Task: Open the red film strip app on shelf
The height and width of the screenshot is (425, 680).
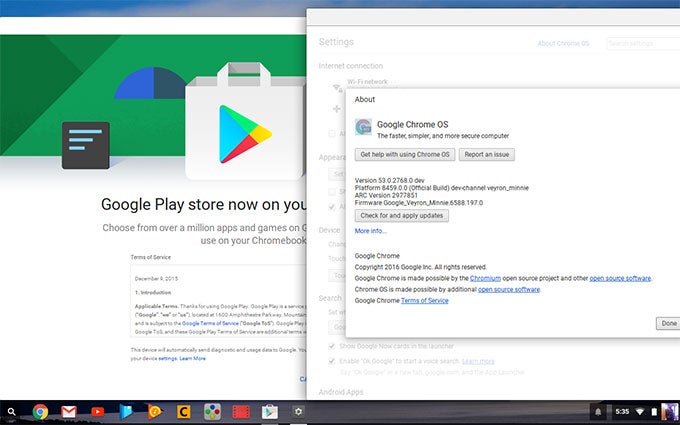Action: [x=241, y=411]
